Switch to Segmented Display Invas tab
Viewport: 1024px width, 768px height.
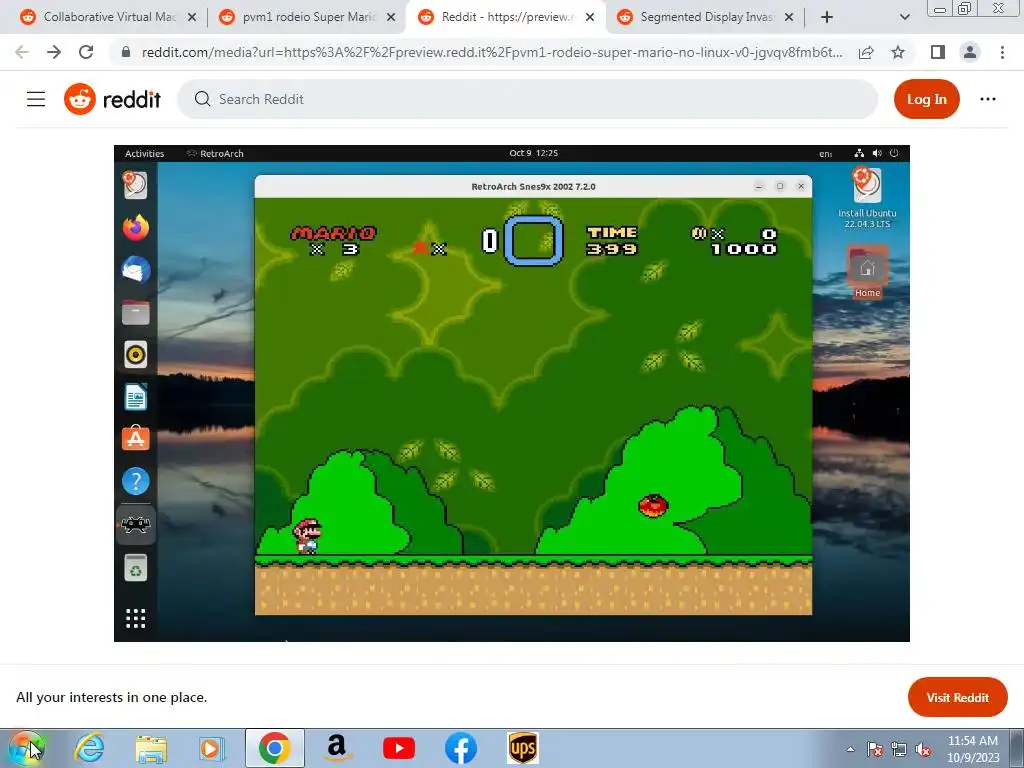[705, 17]
